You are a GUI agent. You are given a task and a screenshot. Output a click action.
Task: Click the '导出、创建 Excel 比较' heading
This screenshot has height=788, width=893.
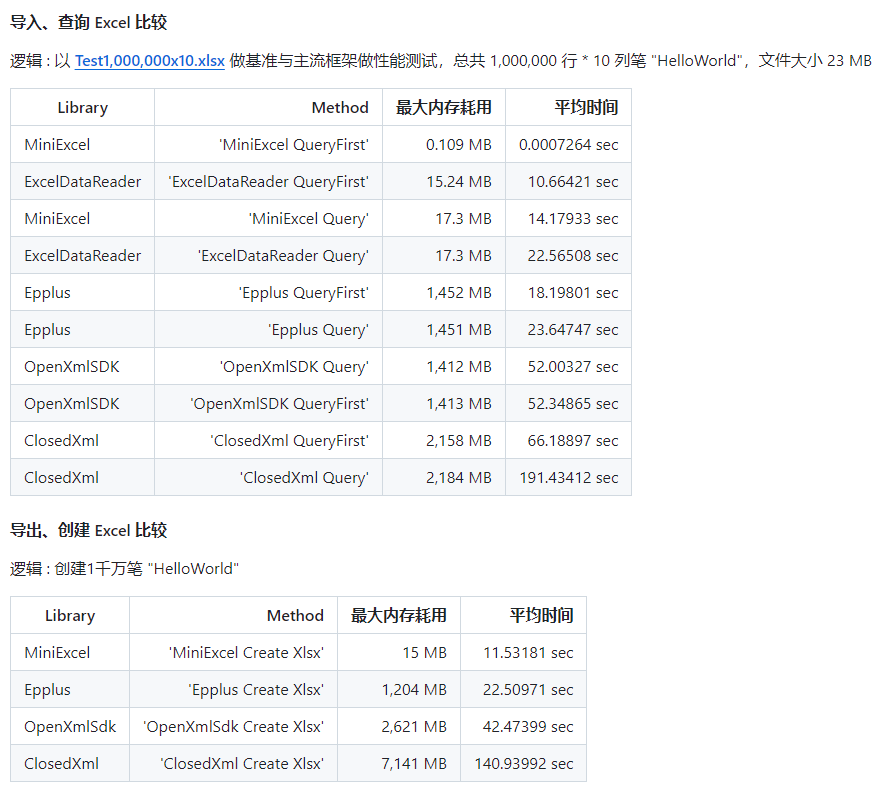tap(88, 530)
